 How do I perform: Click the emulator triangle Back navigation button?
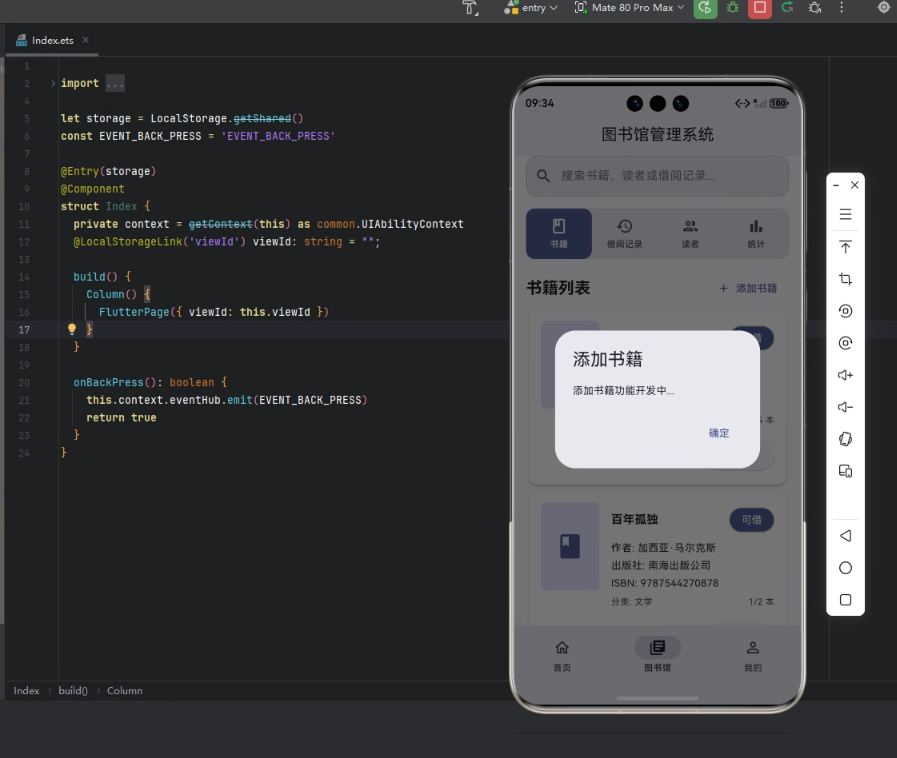point(846,535)
